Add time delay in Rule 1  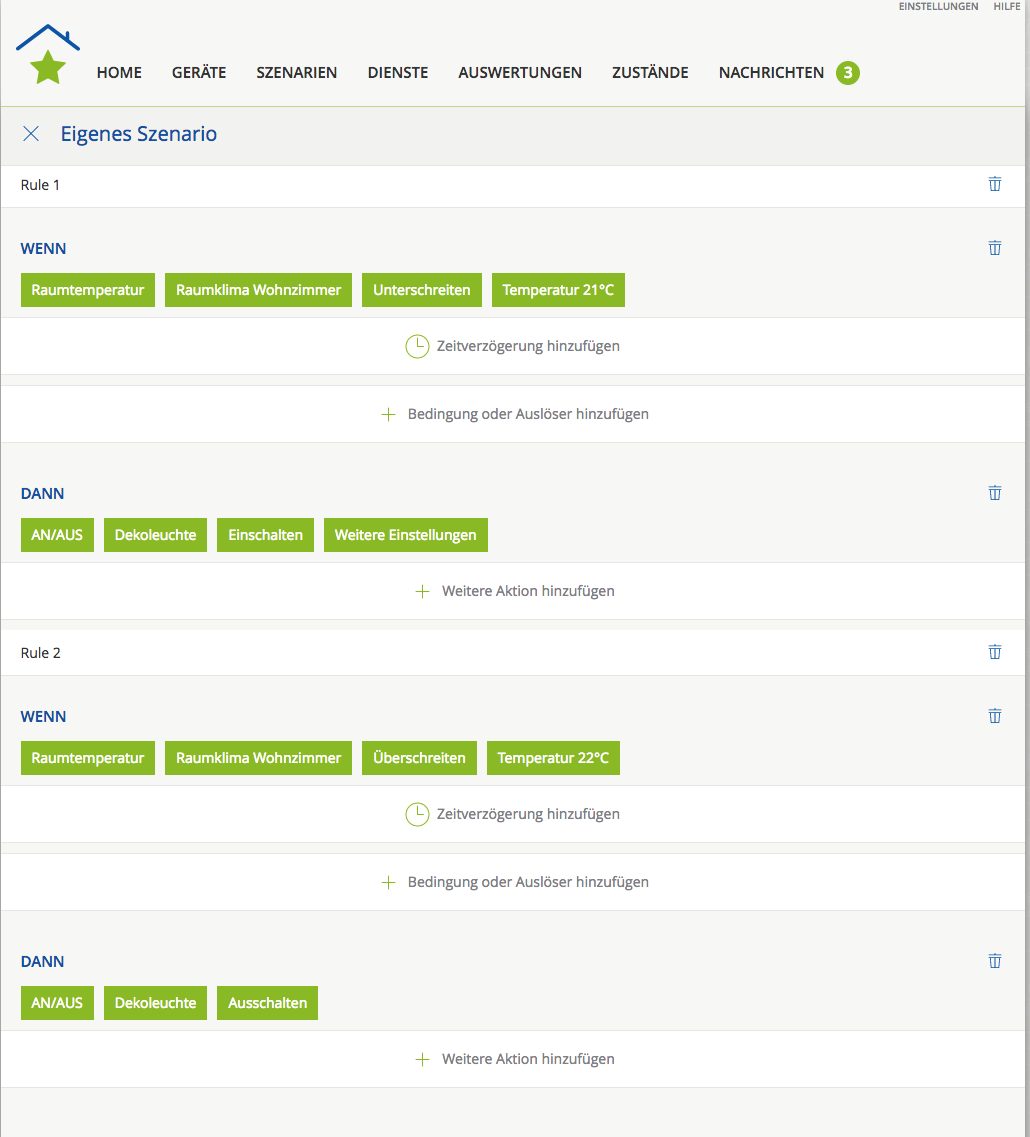[x=513, y=346]
